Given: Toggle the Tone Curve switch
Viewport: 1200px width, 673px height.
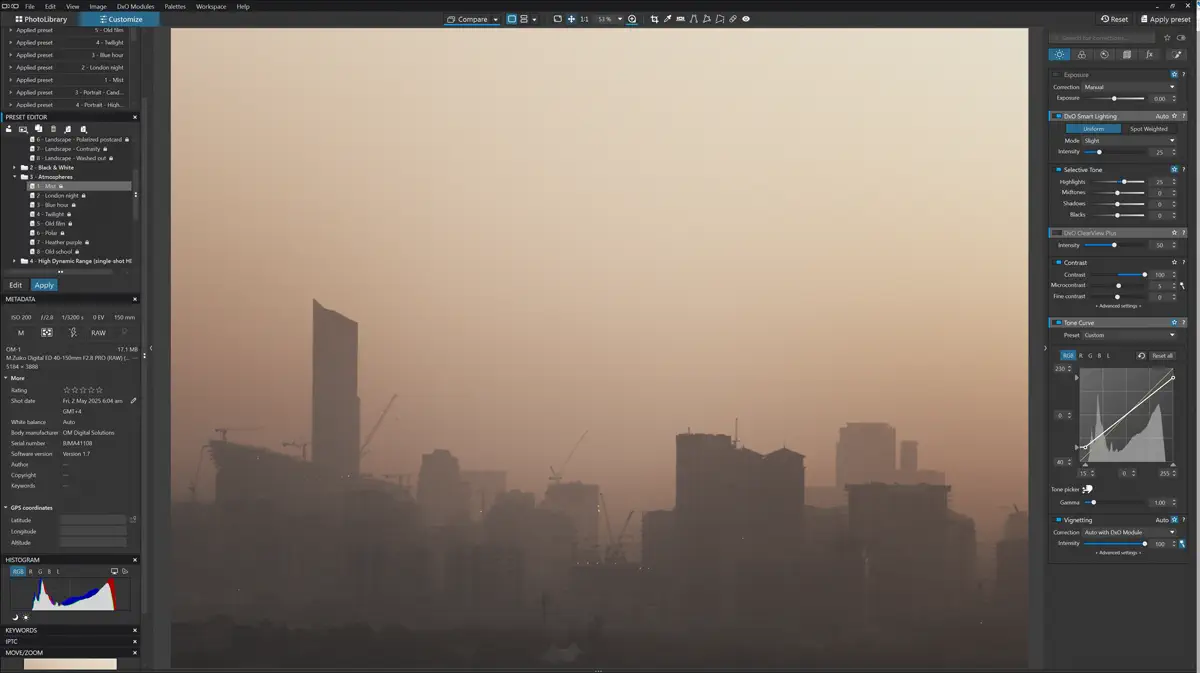Looking at the screenshot, I should click(x=1058, y=323).
